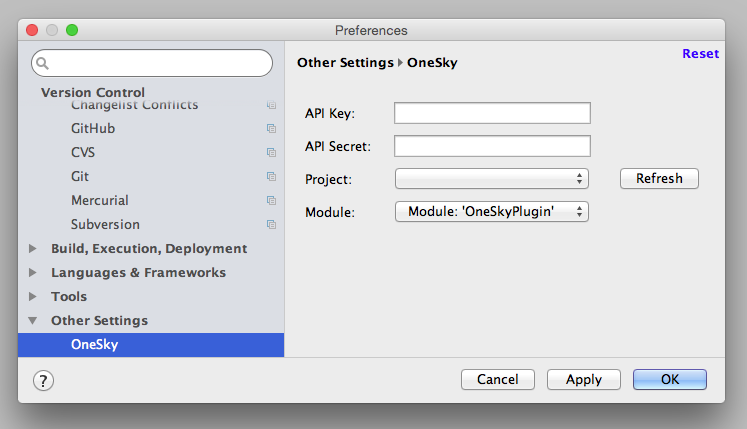This screenshot has height=429, width=747.
Task: Click the Reset link
Action: pyautogui.click(x=700, y=53)
